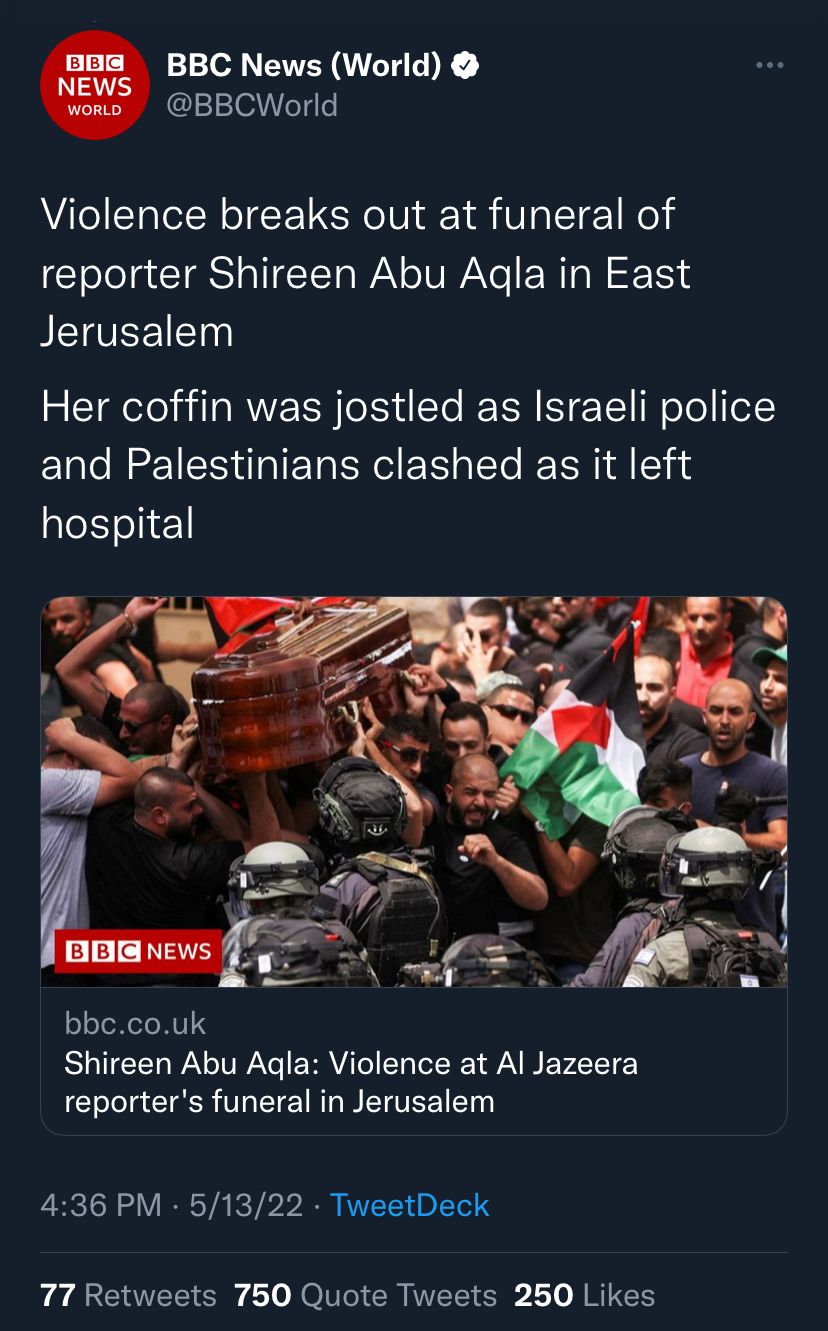Open the three-dot more options menu
The height and width of the screenshot is (1331, 828).
(x=770, y=65)
